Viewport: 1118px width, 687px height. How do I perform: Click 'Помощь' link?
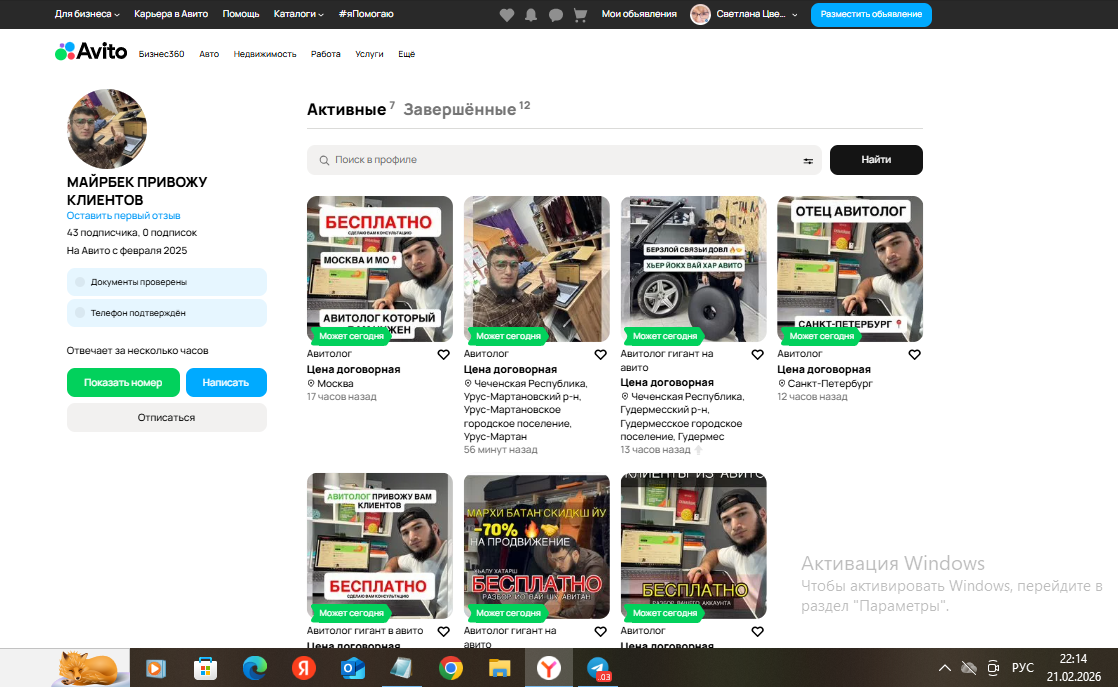click(240, 14)
